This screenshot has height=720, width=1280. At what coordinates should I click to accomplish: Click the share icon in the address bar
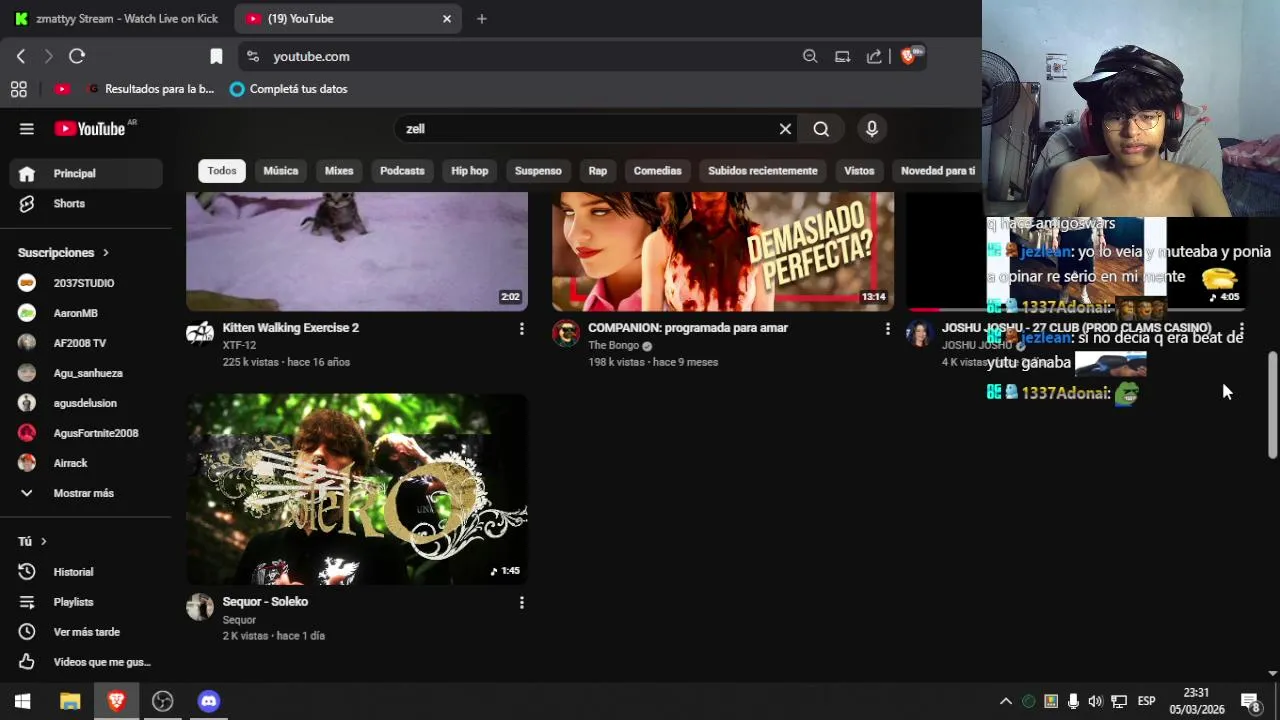tap(874, 57)
